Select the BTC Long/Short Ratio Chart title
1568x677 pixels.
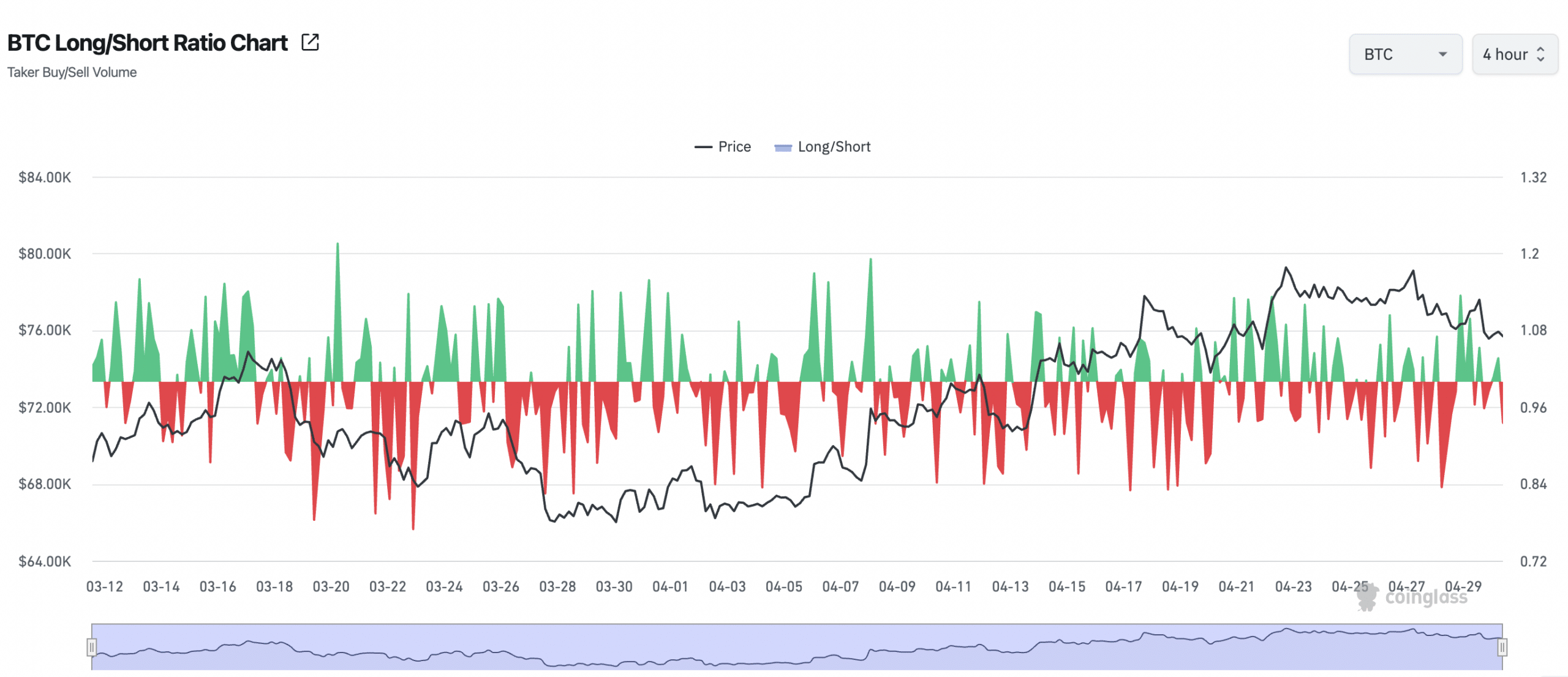[x=147, y=43]
